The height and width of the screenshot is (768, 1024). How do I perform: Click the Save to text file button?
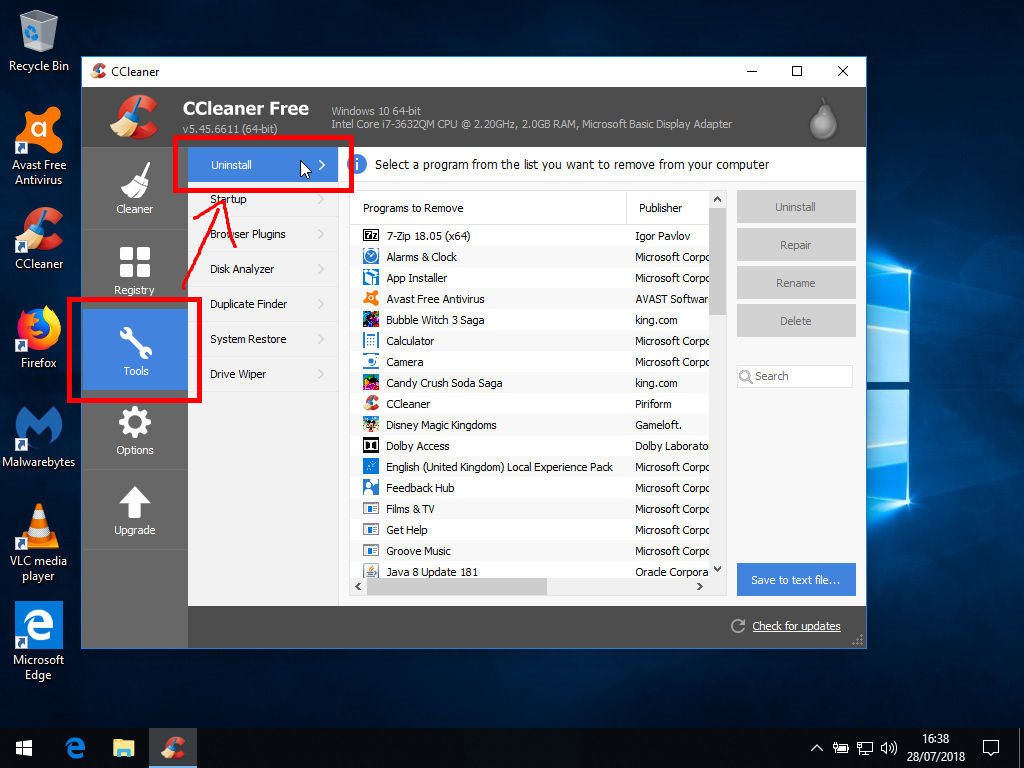[x=796, y=580]
